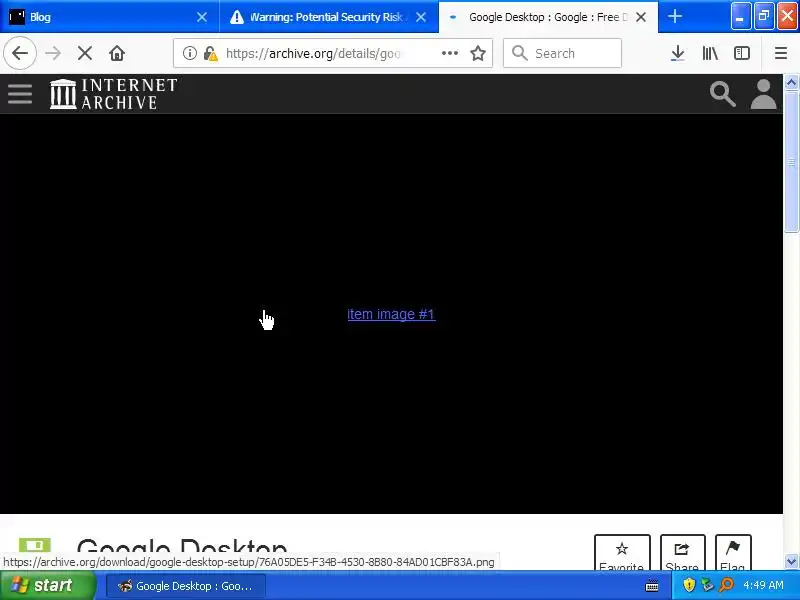Click the green safely-remove tray icon

pyautogui.click(x=707, y=585)
